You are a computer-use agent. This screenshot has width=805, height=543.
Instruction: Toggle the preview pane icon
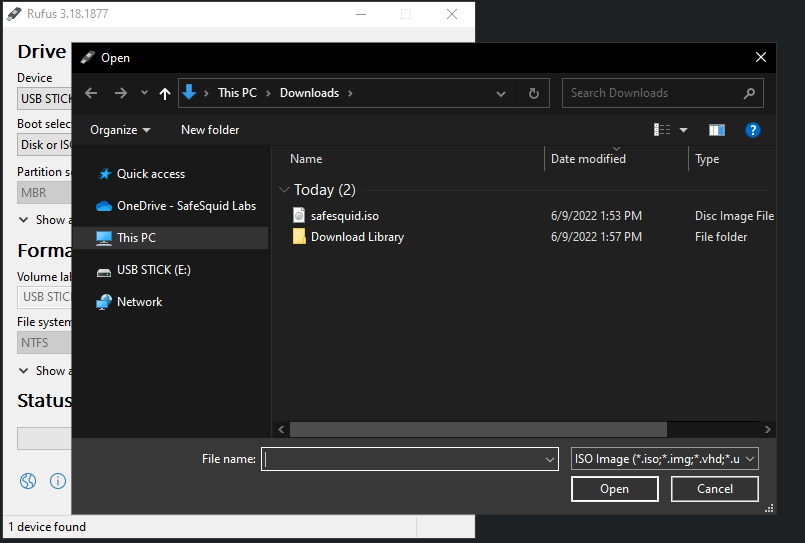(x=717, y=130)
